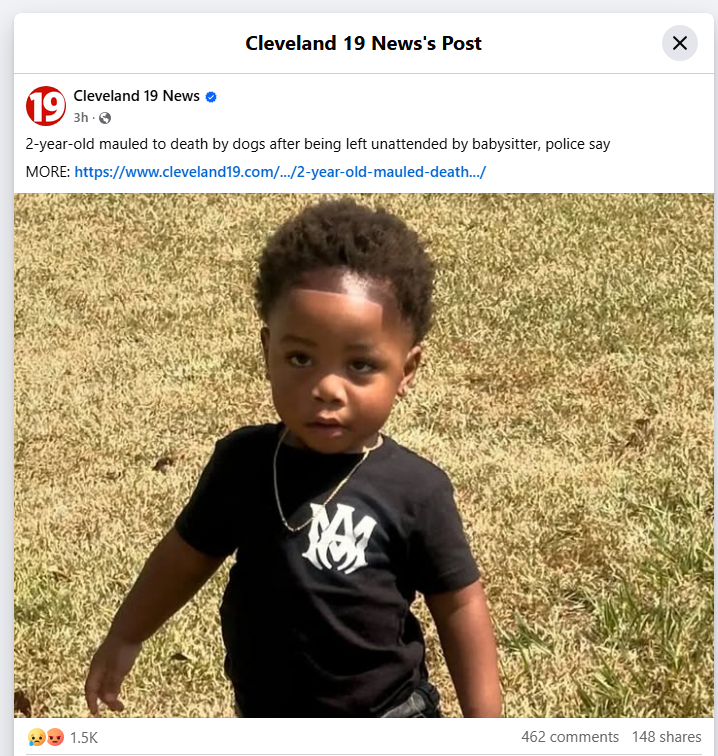Follow the cleveland19.com article link
The image size is (718, 756).
pos(280,172)
